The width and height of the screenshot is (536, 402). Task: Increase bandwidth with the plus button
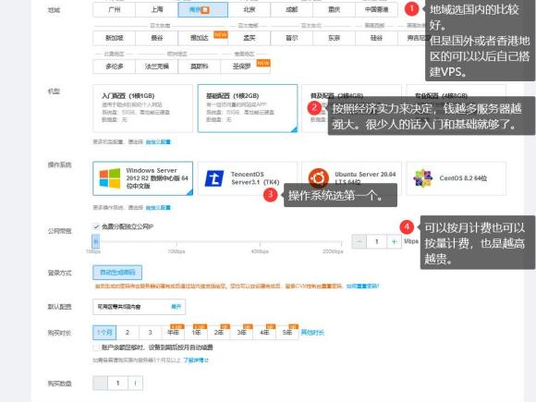394,242
